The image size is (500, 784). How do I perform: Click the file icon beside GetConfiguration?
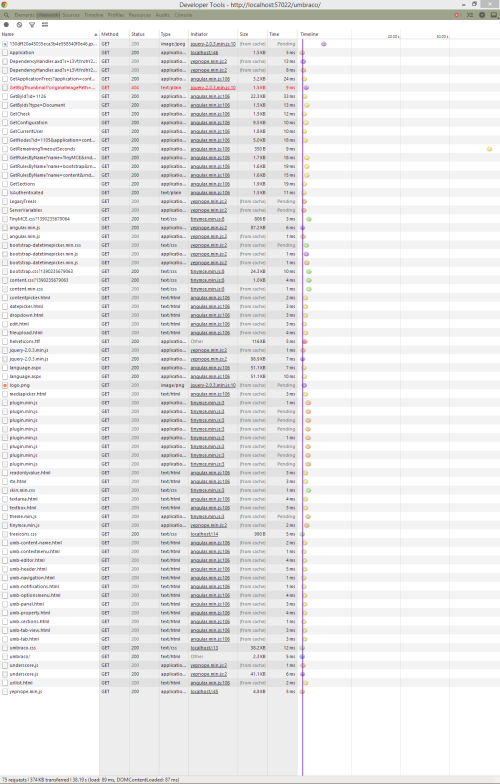[5, 122]
